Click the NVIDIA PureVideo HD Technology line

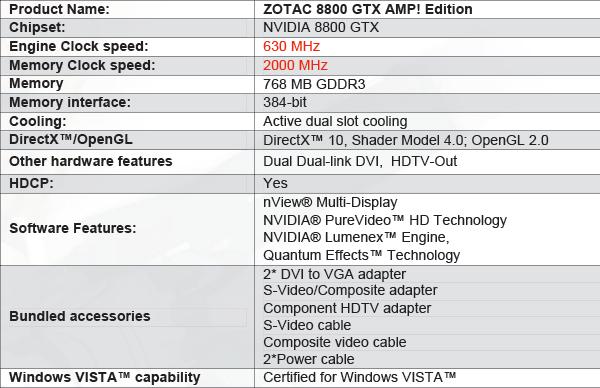click(385, 220)
